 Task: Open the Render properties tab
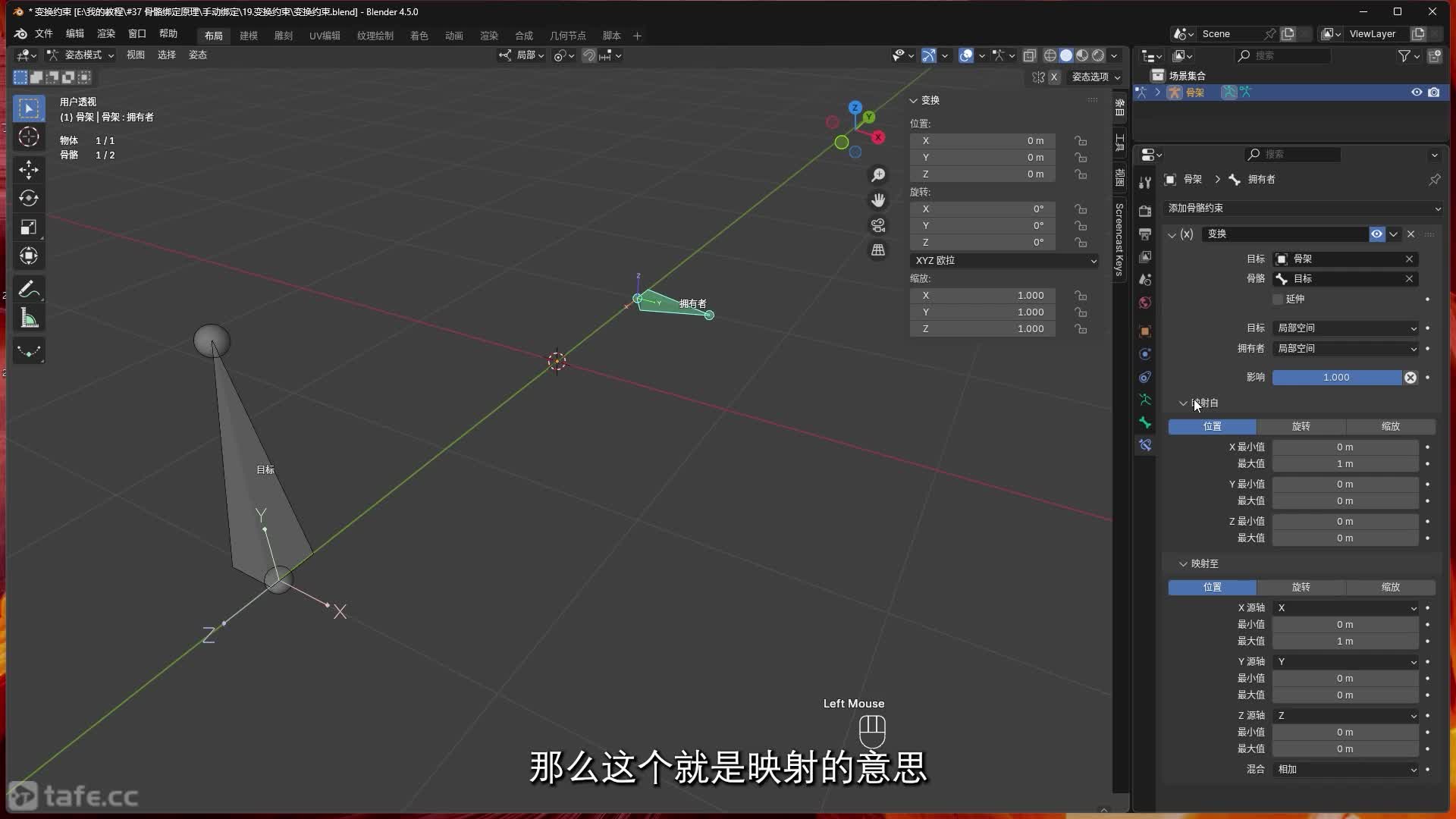tap(1145, 212)
